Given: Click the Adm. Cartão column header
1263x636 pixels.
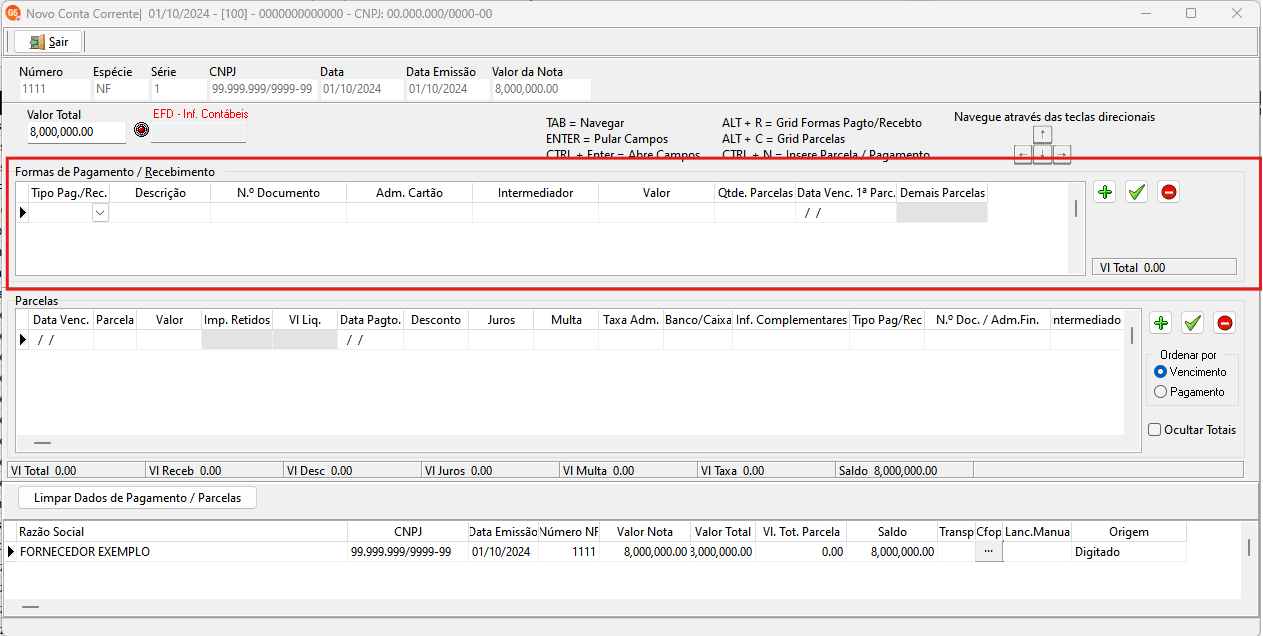Looking at the screenshot, I should [x=409, y=193].
